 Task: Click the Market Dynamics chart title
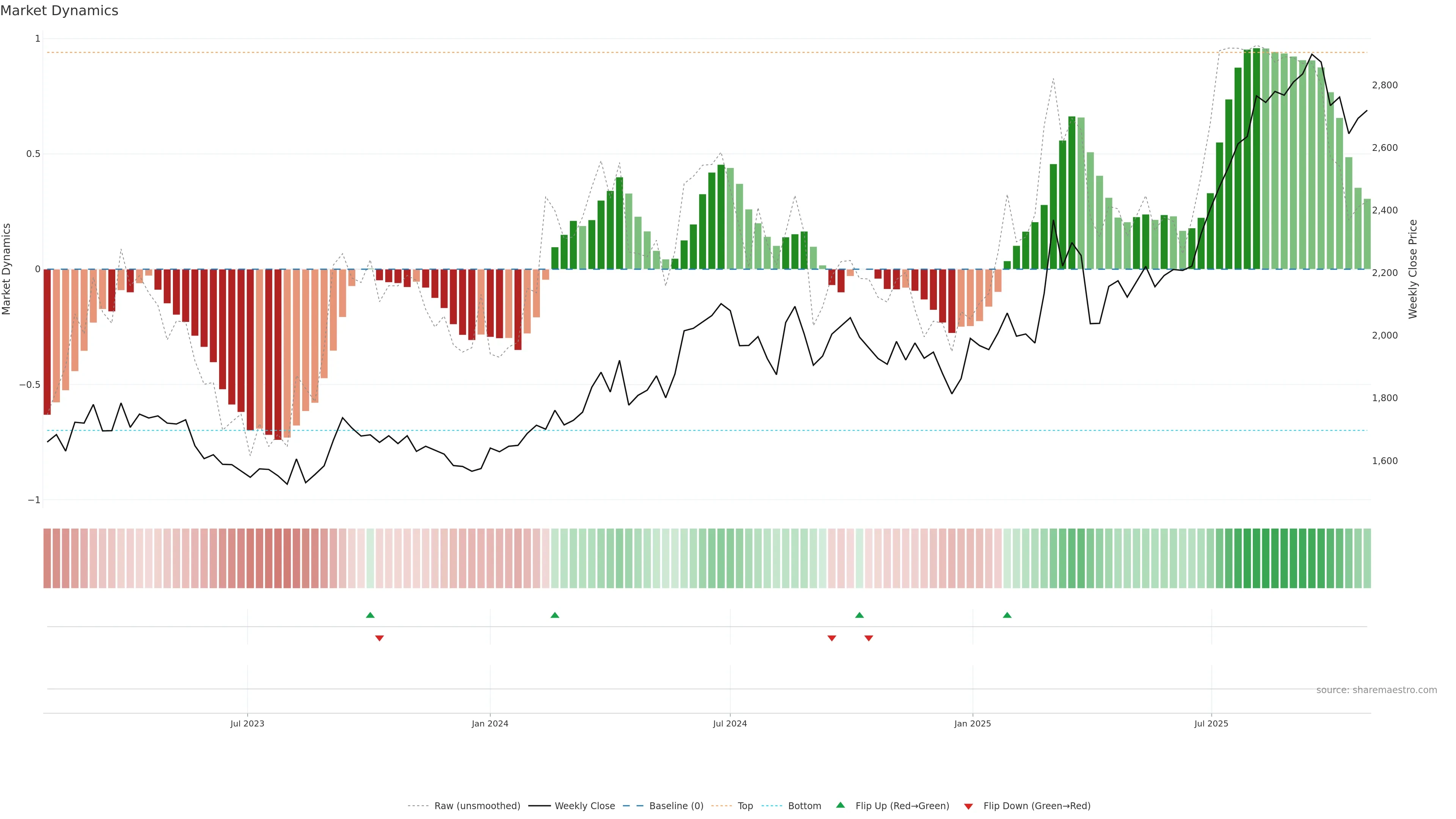[60, 11]
